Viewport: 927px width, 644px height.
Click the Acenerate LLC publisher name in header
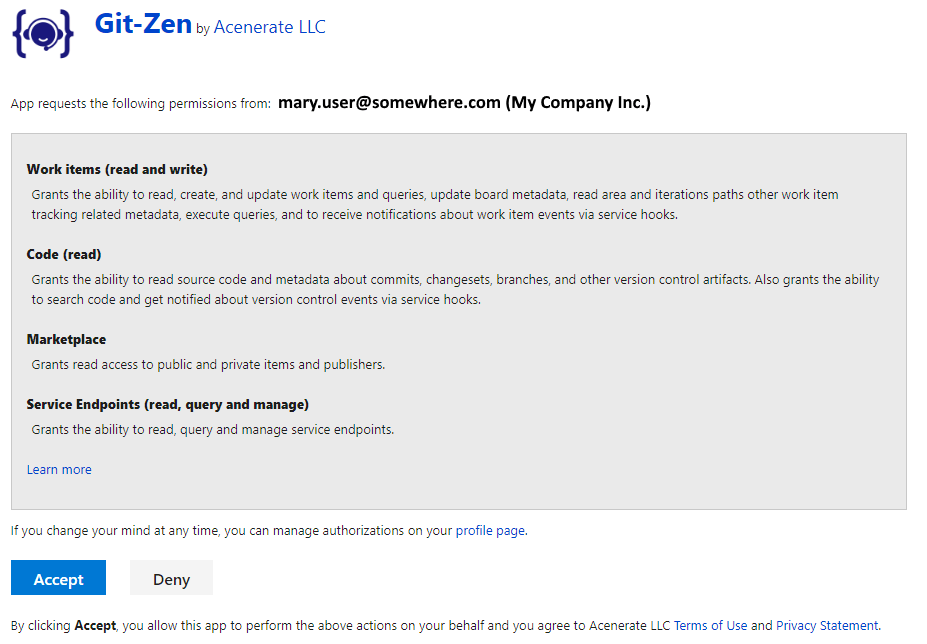click(269, 28)
